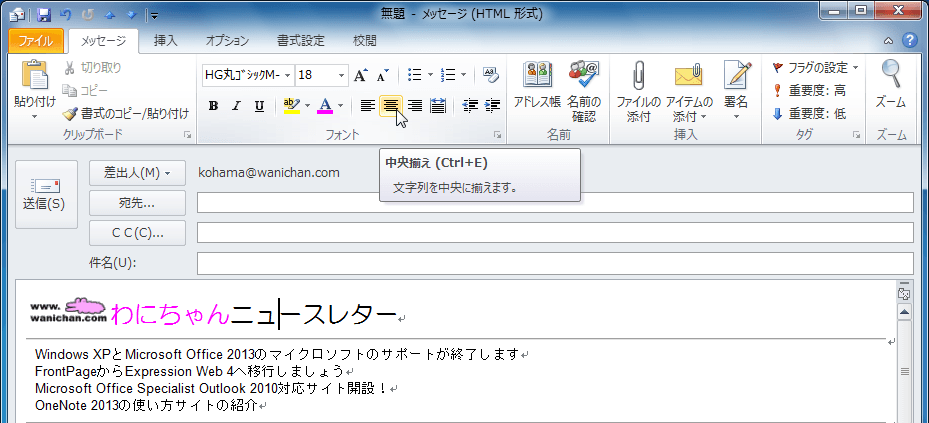Click 名前の確認 check names icon
This screenshot has height=423, width=929.
tap(584, 91)
